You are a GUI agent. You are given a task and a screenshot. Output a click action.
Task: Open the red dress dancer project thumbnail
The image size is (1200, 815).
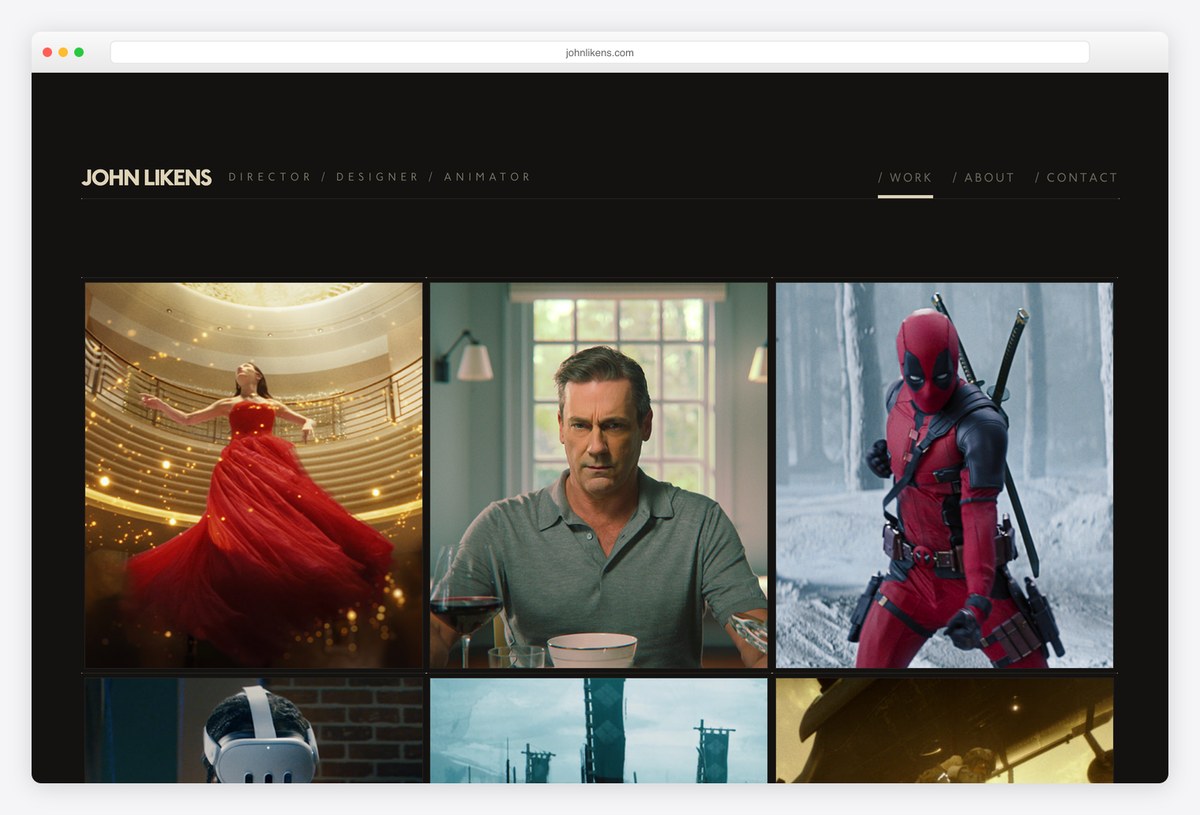[254, 475]
